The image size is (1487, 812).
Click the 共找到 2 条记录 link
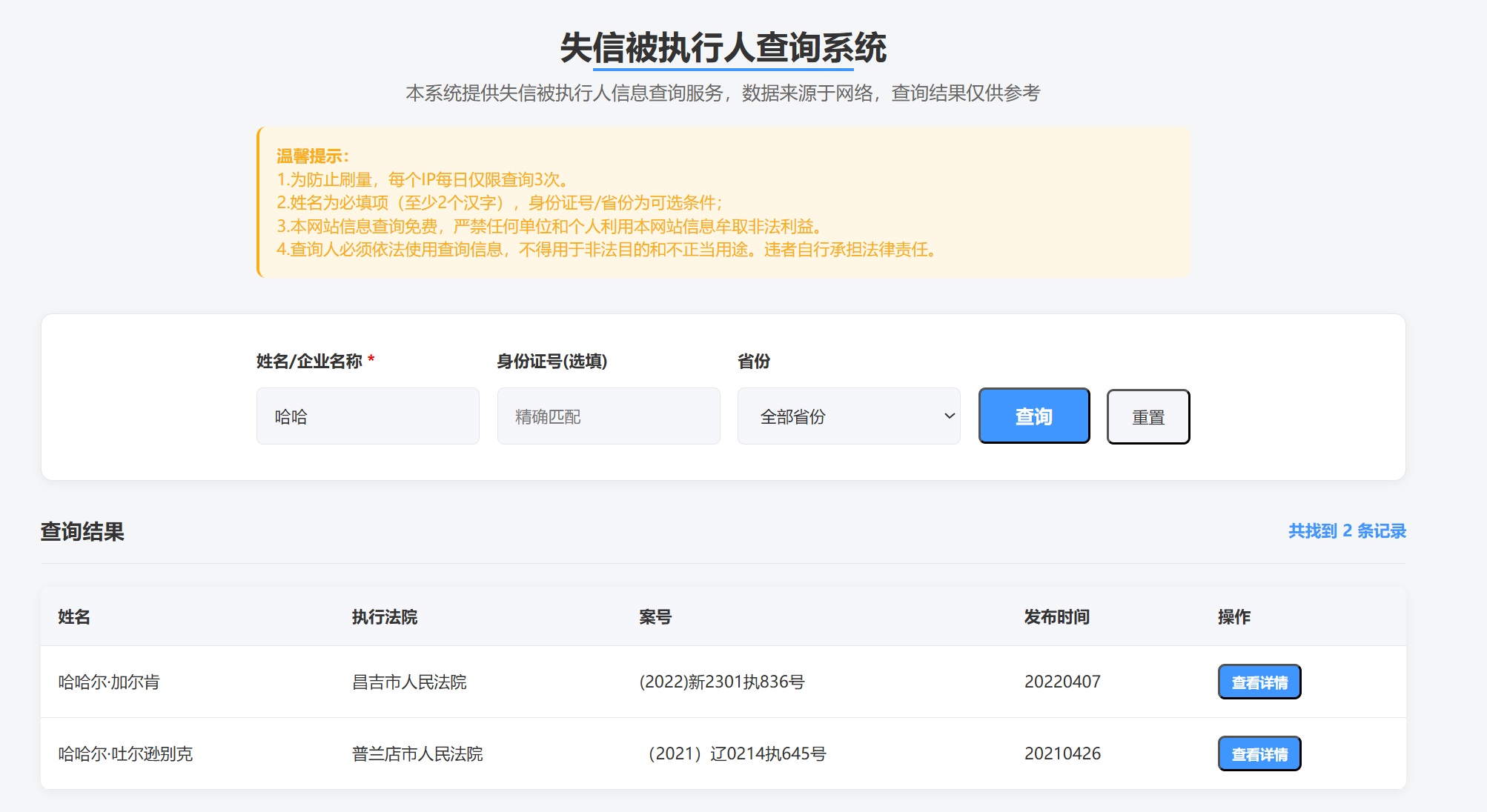coord(1348,531)
